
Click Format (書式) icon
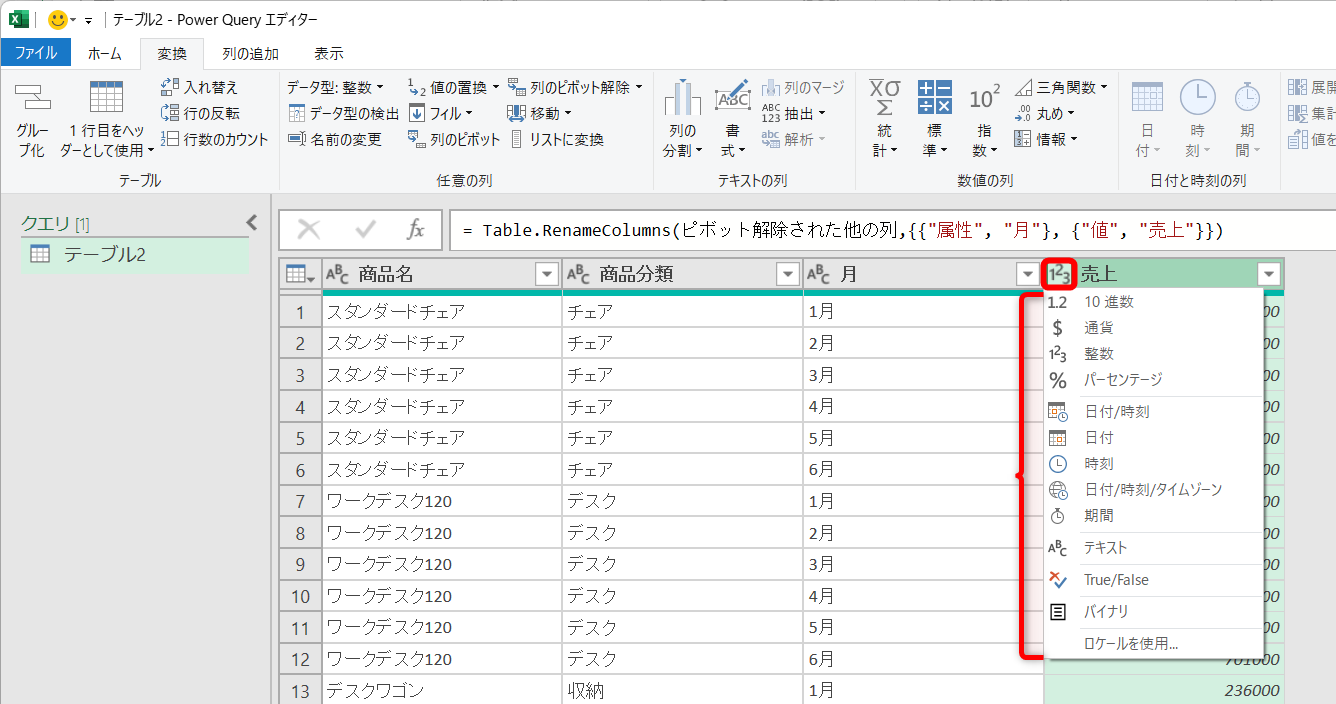(x=732, y=98)
